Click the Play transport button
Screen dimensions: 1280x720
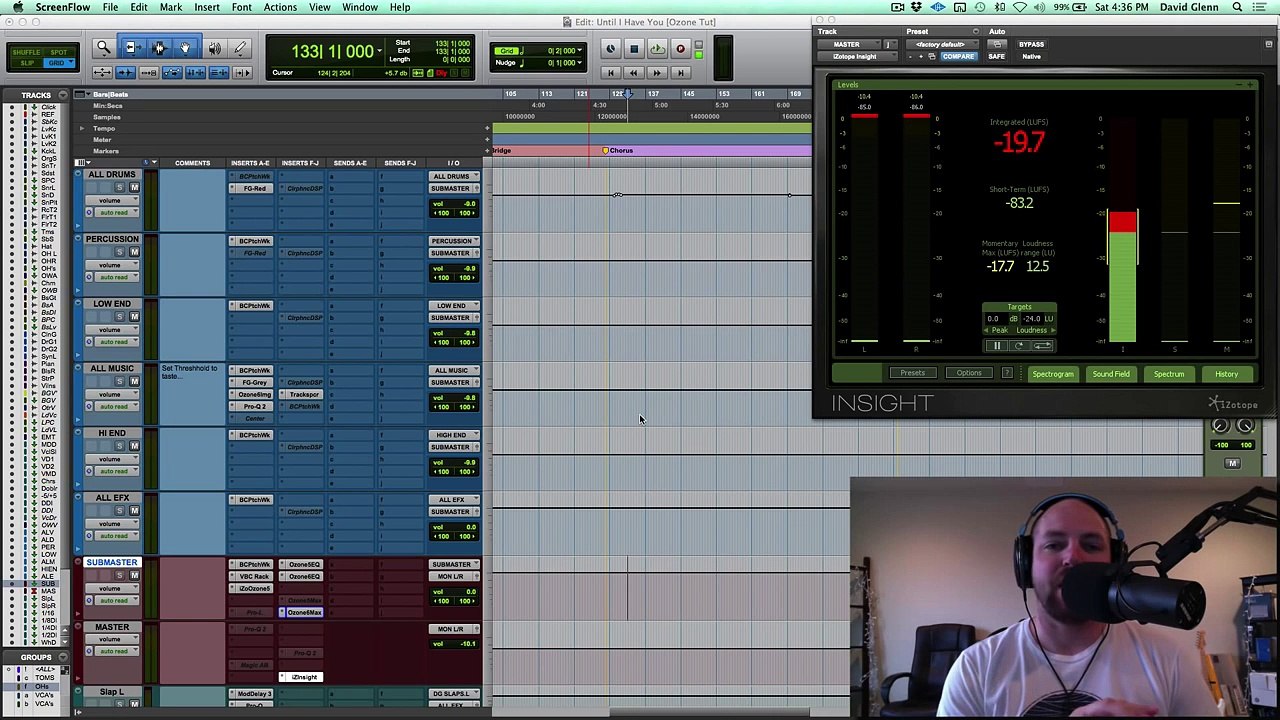coord(657,49)
